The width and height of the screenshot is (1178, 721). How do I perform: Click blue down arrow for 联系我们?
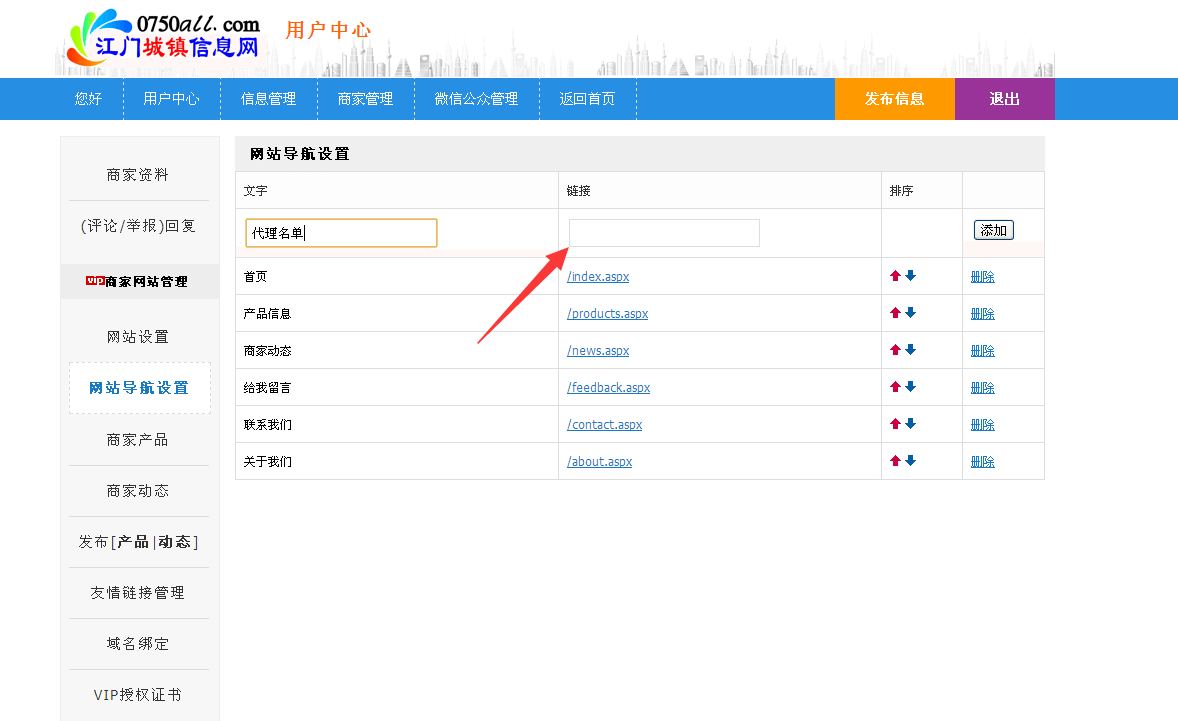pos(911,424)
